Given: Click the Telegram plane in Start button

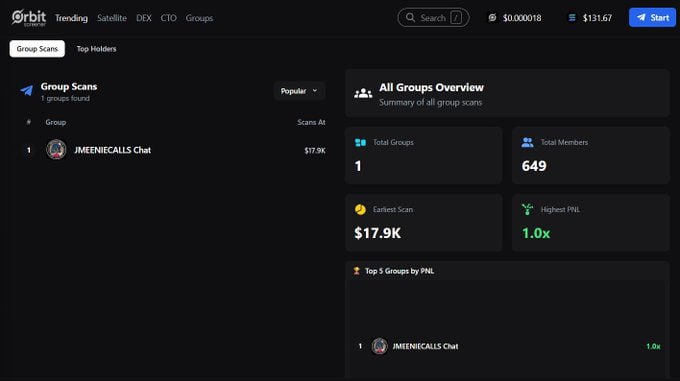Looking at the screenshot, I should coord(641,18).
